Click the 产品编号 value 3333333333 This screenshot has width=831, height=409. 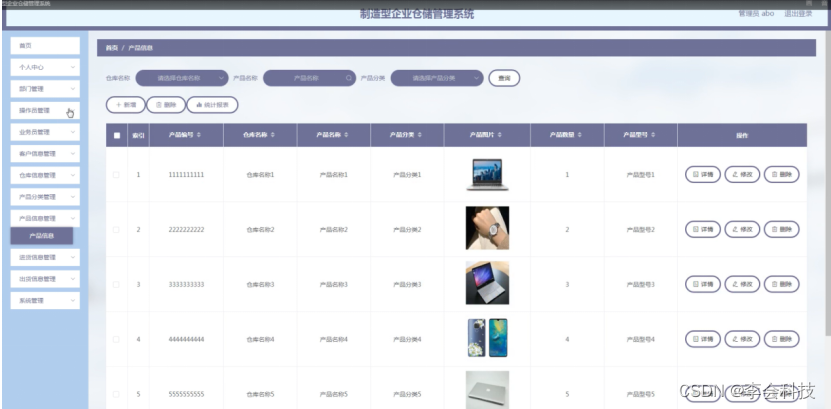click(x=186, y=284)
